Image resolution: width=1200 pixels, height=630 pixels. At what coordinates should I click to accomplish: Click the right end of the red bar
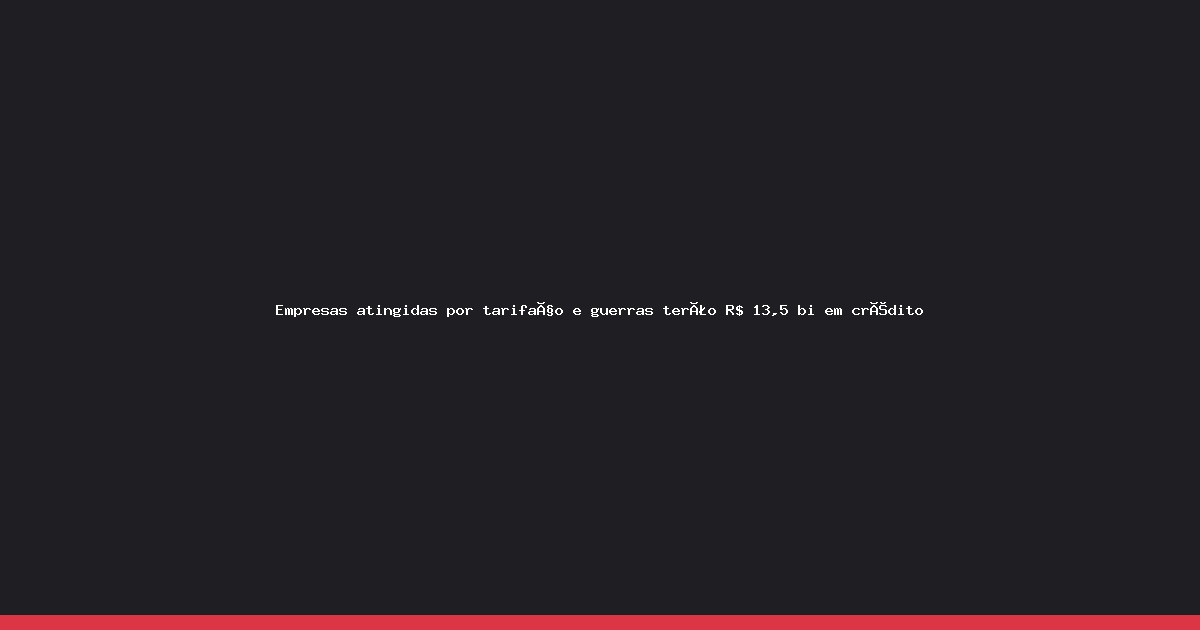(1194, 622)
